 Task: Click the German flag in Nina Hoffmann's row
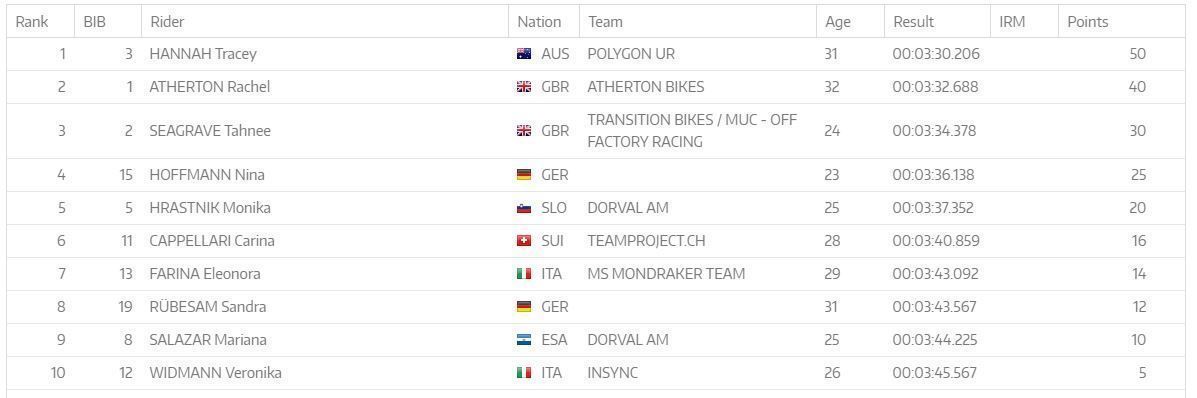524,175
